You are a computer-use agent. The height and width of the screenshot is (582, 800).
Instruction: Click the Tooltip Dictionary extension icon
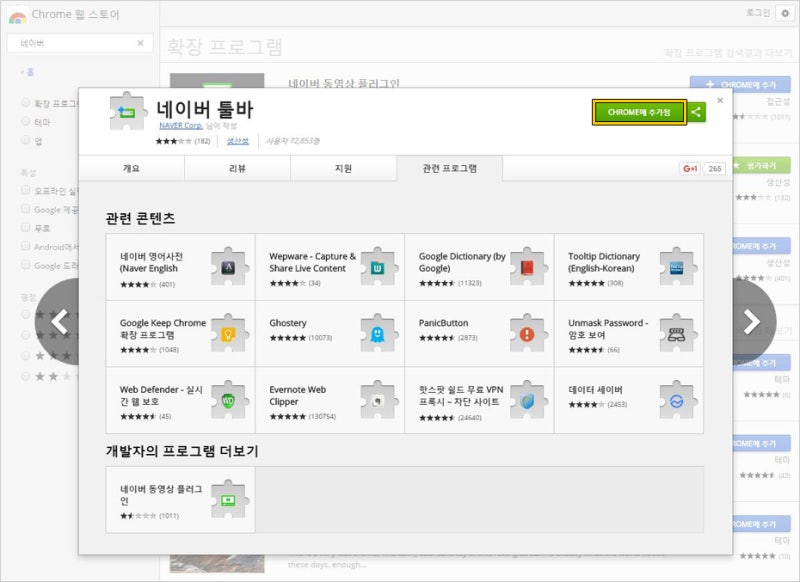(x=677, y=267)
